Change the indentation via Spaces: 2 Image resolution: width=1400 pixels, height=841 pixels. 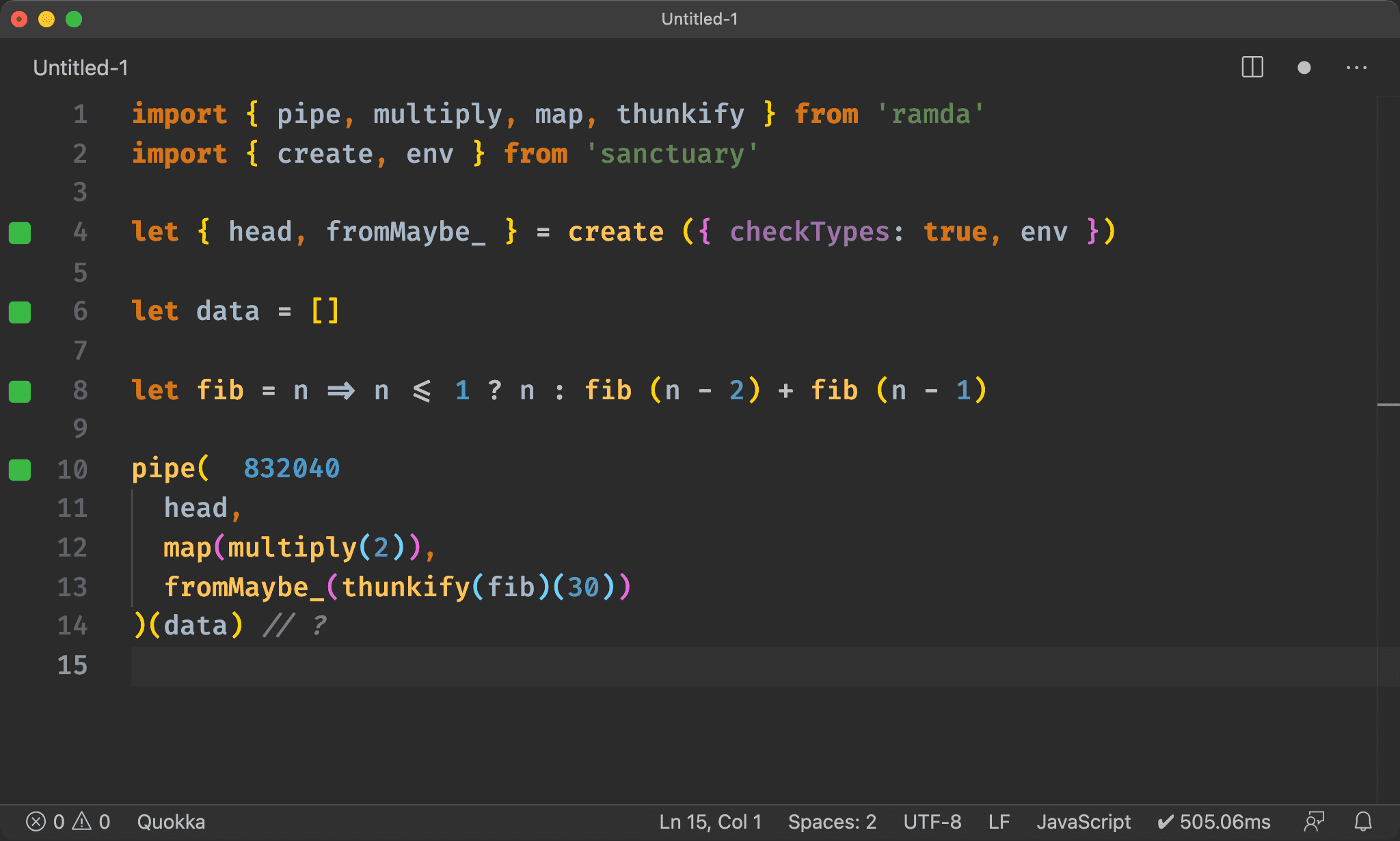coord(832,821)
